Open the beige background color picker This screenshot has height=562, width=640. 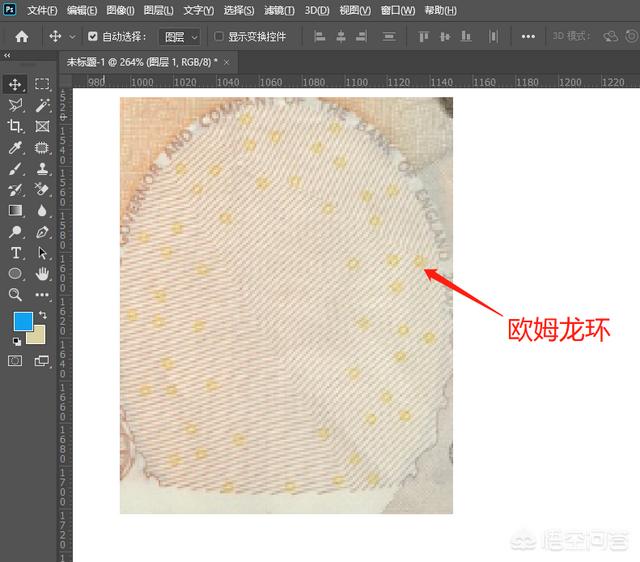tap(39, 337)
